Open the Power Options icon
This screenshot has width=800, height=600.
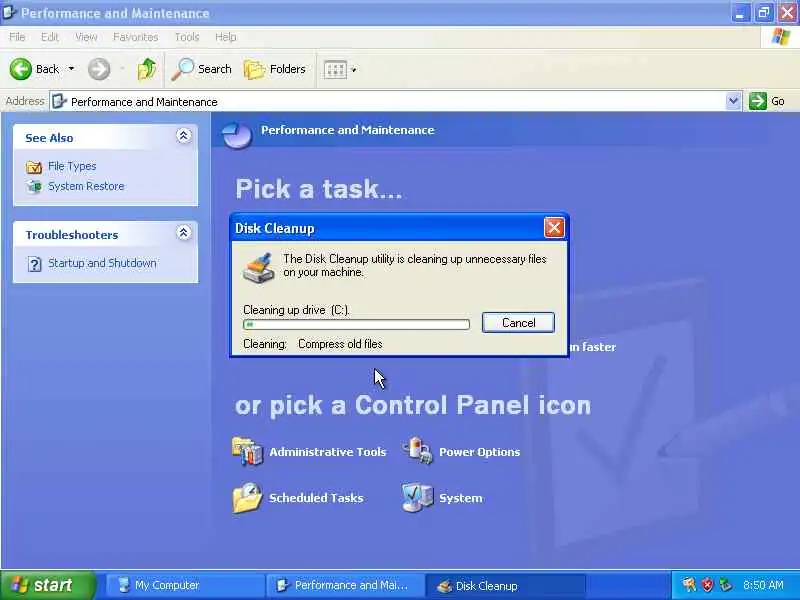(418, 451)
